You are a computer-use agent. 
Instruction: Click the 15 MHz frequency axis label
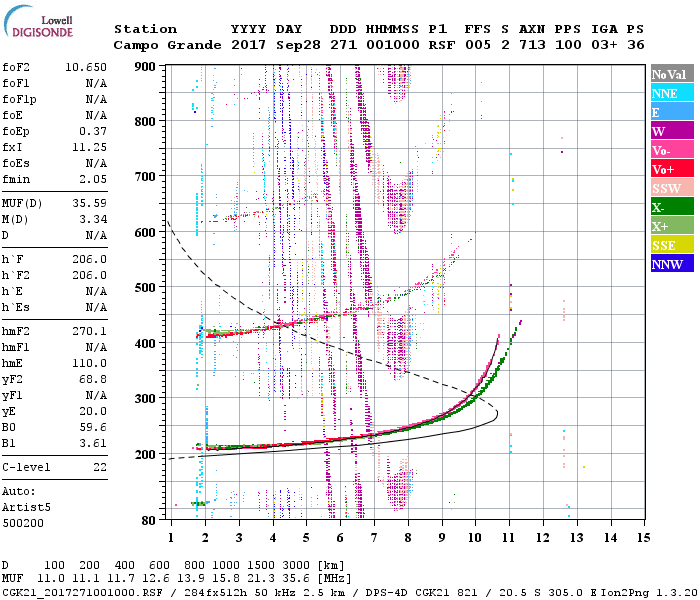click(x=643, y=537)
